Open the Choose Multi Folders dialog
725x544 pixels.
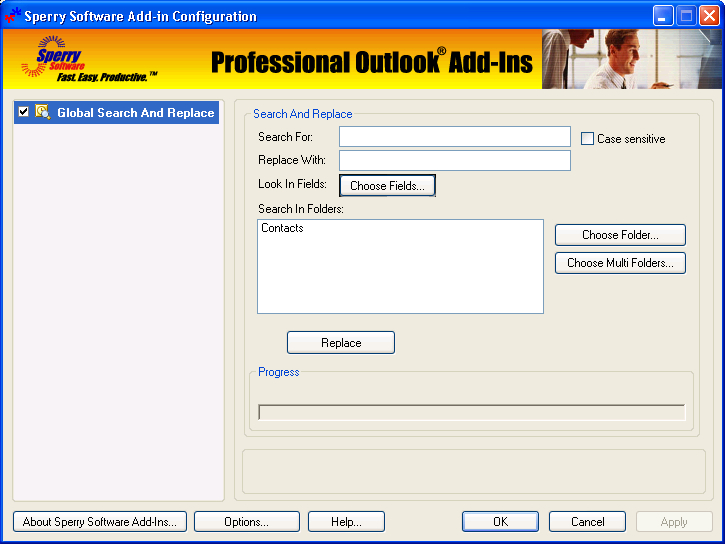pos(620,263)
